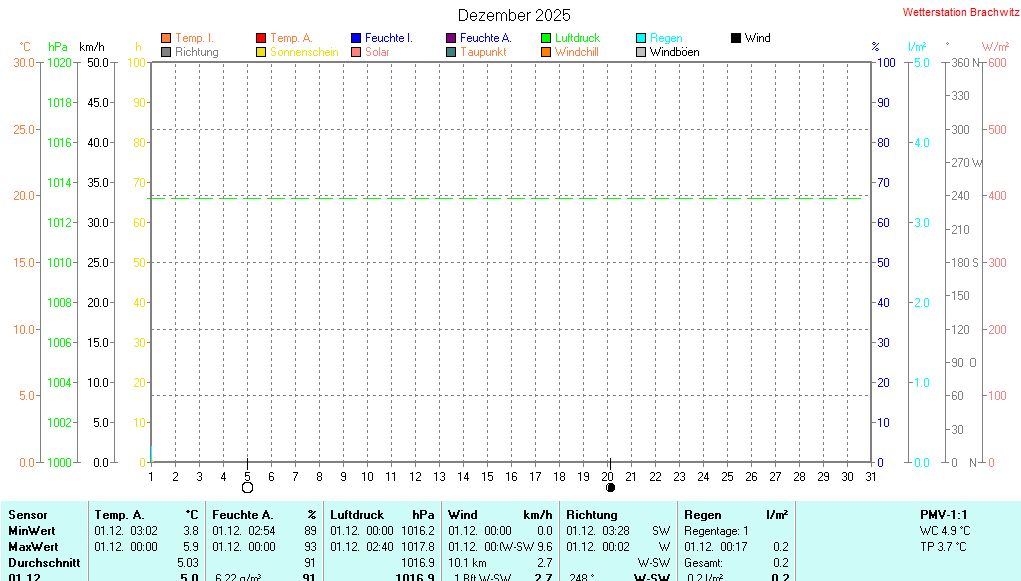Select the purple Feuchte A. legend square
Screen dimensions: 1021x581
(x=451, y=38)
